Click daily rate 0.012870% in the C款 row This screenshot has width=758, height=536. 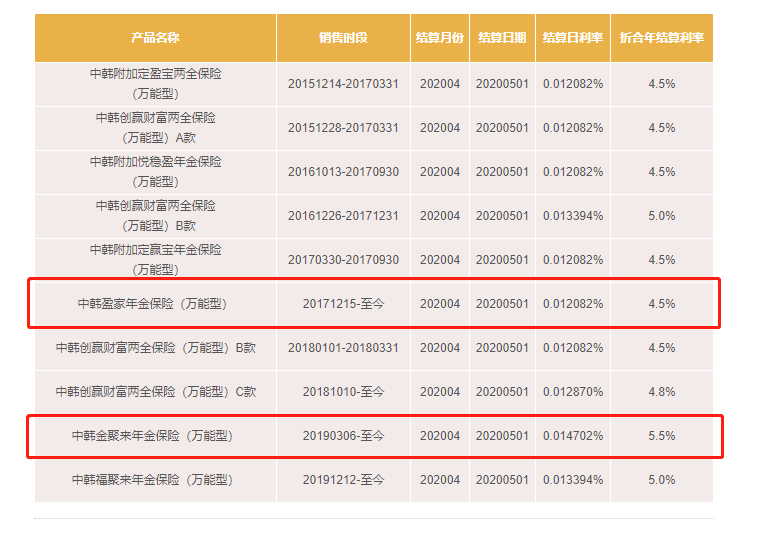coord(572,391)
